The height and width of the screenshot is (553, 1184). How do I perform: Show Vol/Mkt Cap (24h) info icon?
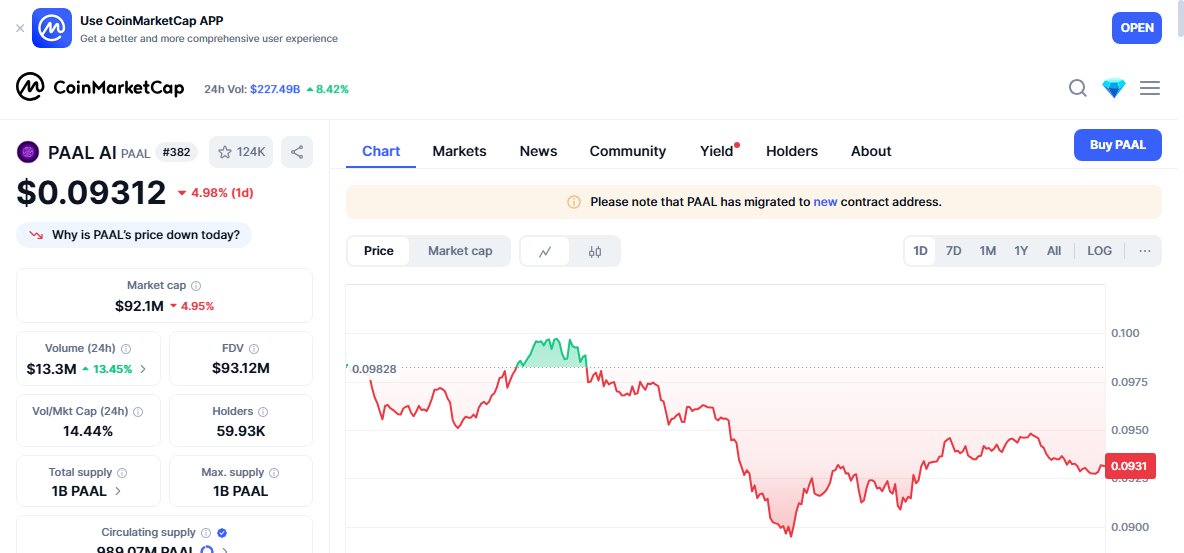[137, 412]
